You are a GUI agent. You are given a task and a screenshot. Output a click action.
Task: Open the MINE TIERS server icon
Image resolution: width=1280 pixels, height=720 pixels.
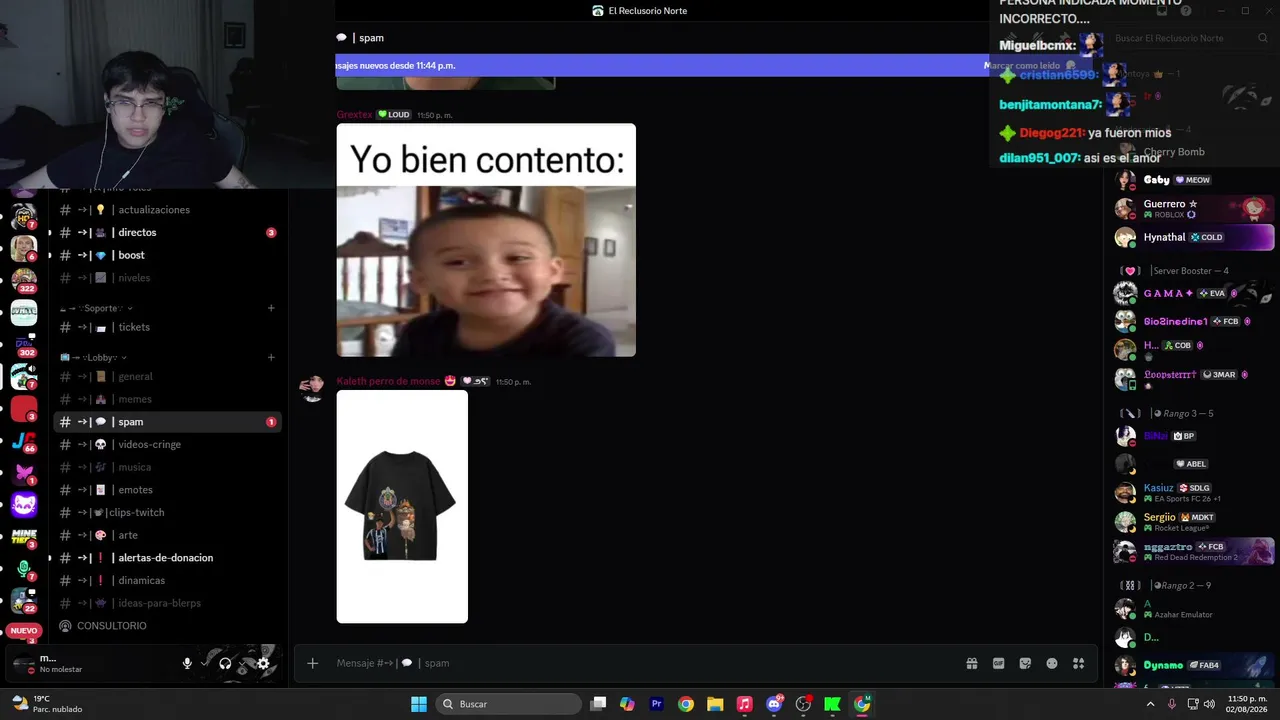(23, 537)
